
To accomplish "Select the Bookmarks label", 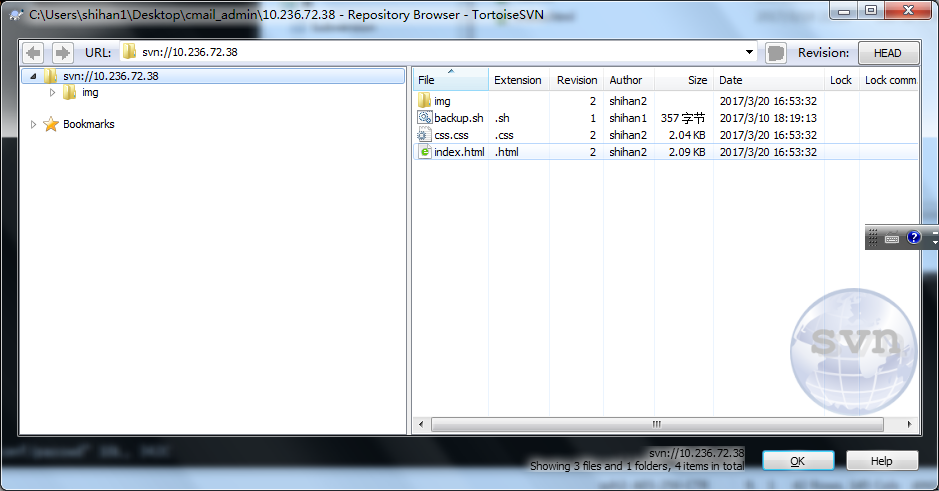I will 89,124.
